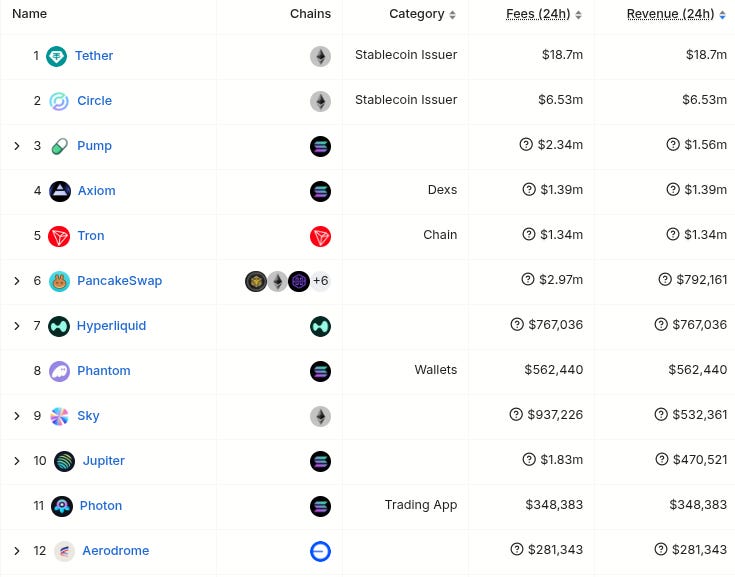Open the Phantom protocol link
Screen dimensions: 735x577
(x=104, y=371)
